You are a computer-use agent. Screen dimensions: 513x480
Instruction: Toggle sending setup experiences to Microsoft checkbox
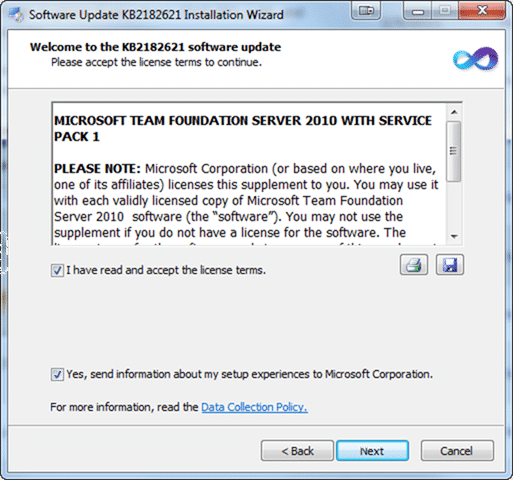pos(57,374)
